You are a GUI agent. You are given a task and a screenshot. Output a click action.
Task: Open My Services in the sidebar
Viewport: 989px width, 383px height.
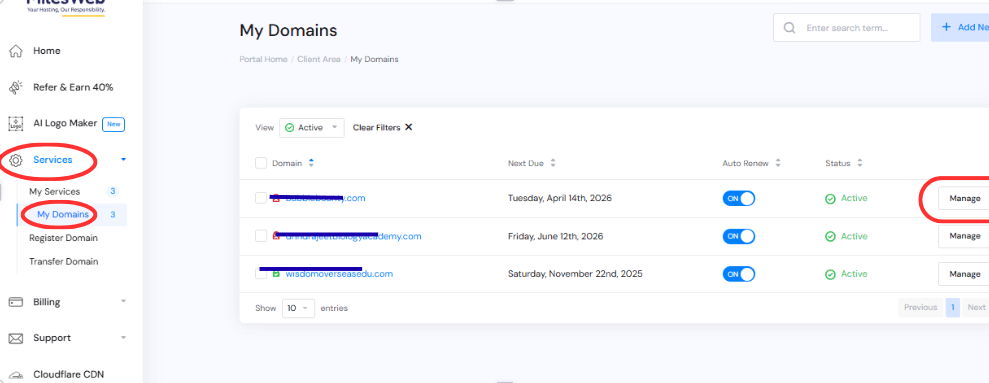(x=54, y=191)
